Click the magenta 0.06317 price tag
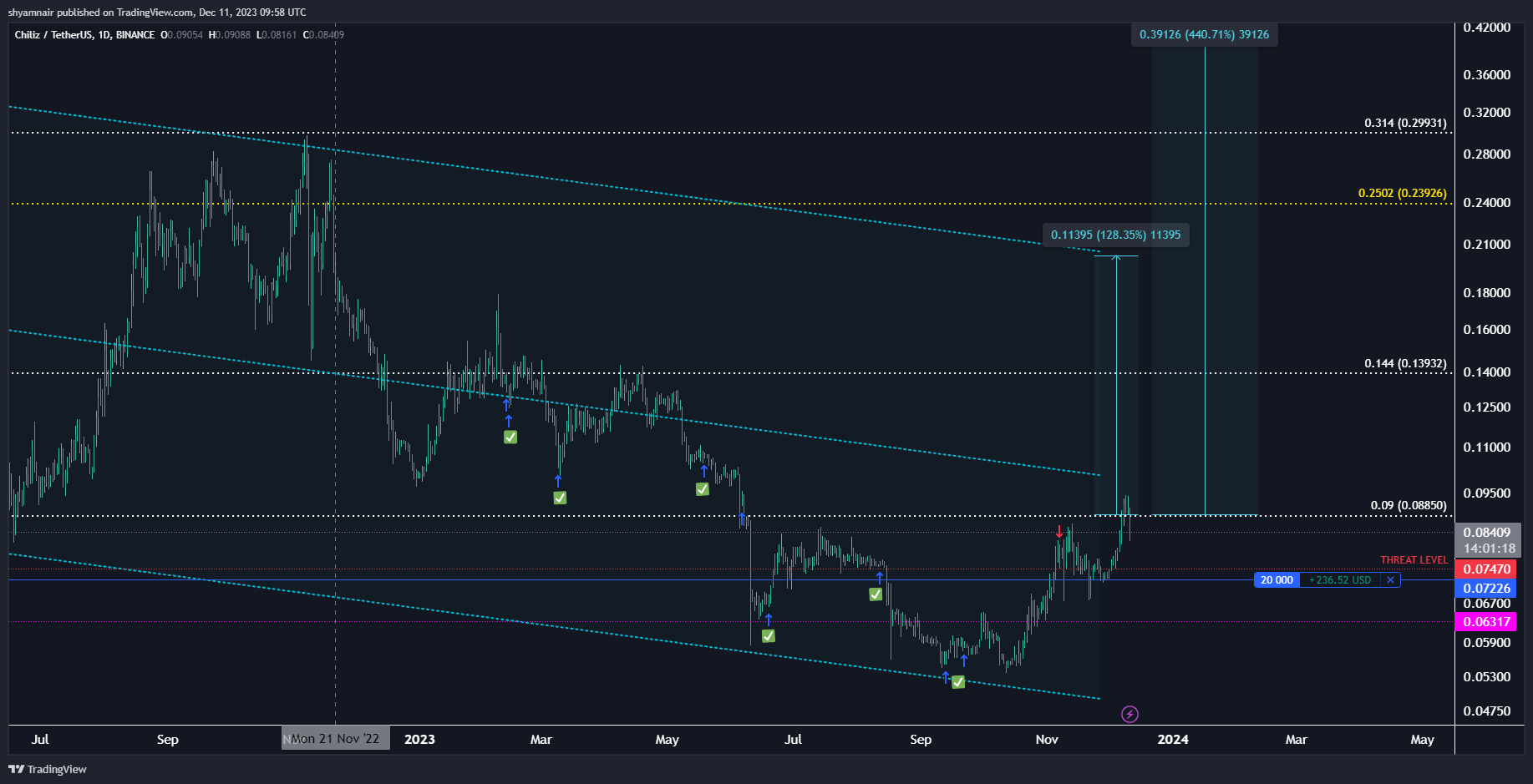 tap(1487, 622)
